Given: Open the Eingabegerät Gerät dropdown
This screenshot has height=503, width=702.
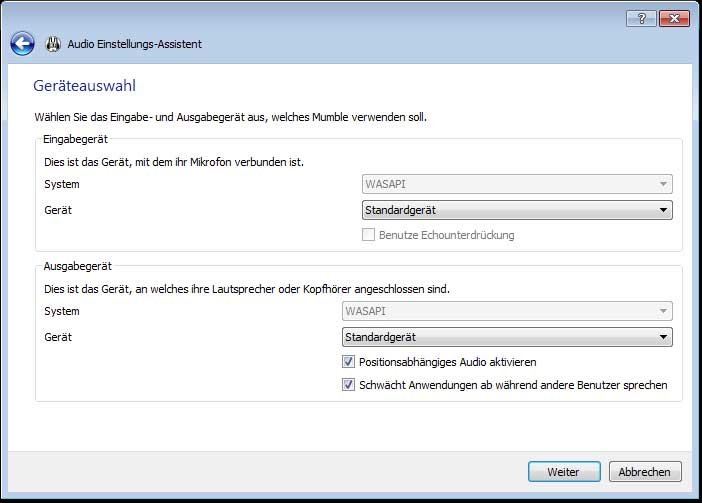Looking at the screenshot, I should click(516, 210).
